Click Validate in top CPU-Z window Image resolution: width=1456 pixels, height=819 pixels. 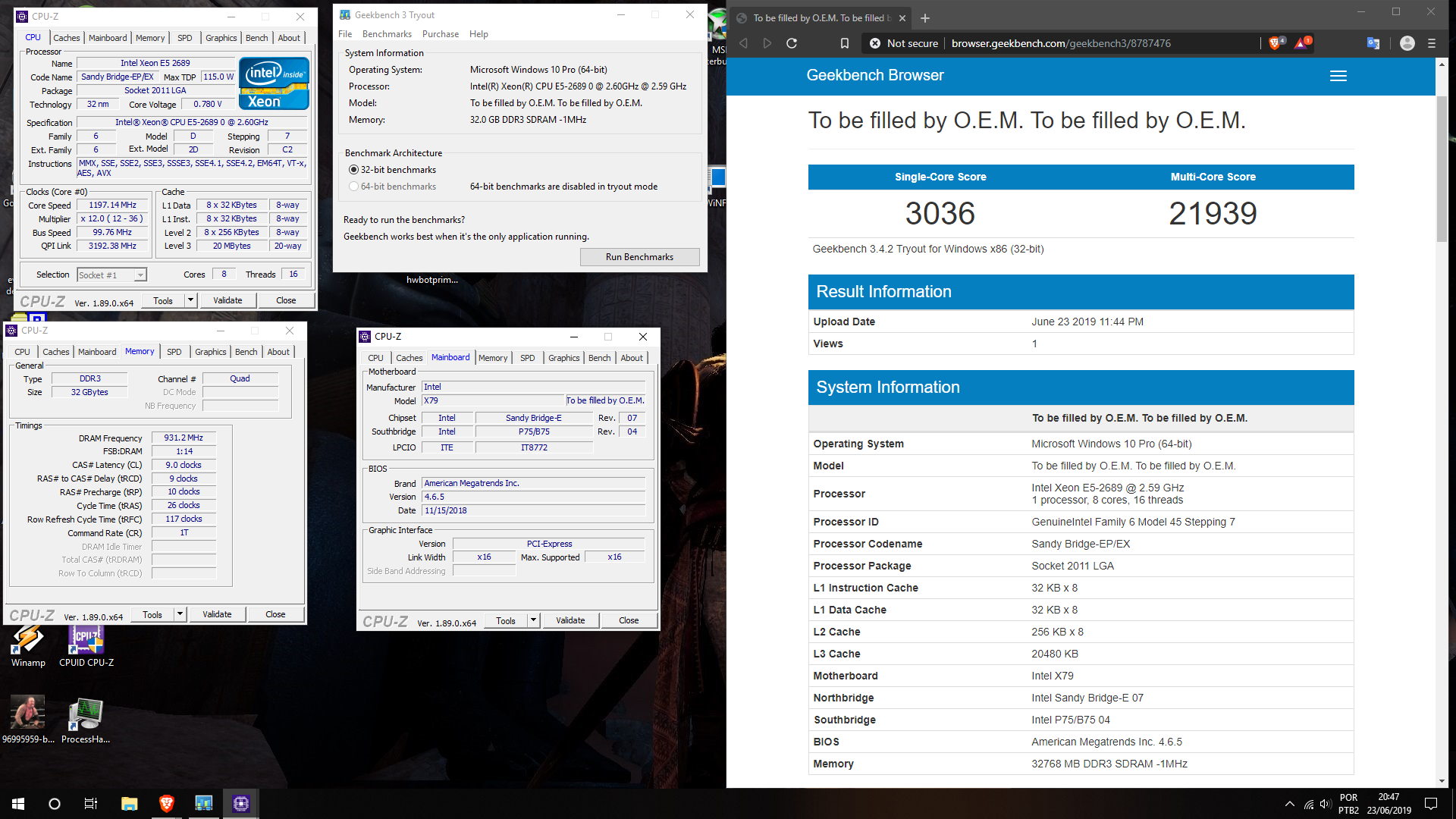(227, 301)
